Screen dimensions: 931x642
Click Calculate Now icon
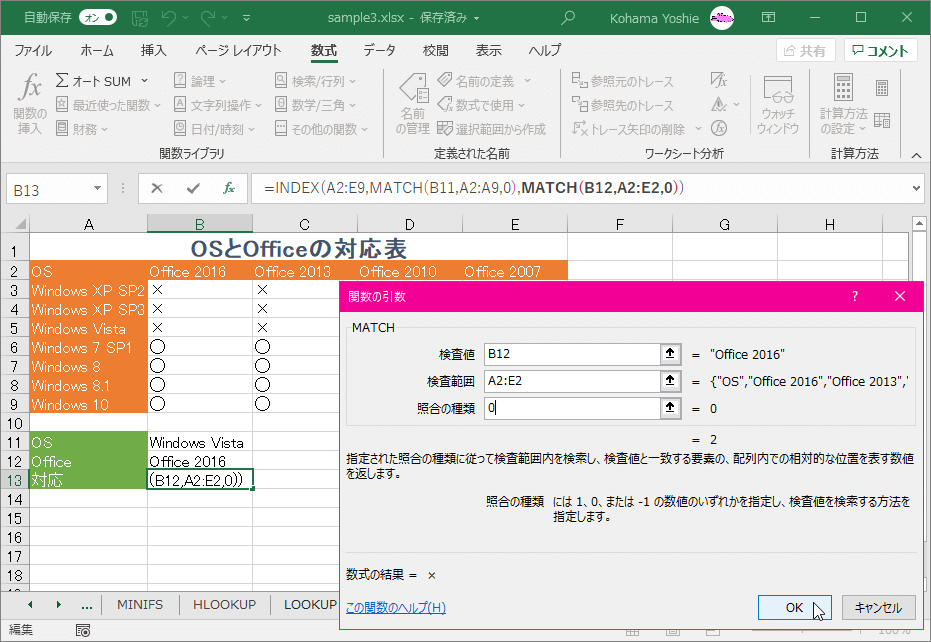[882, 88]
